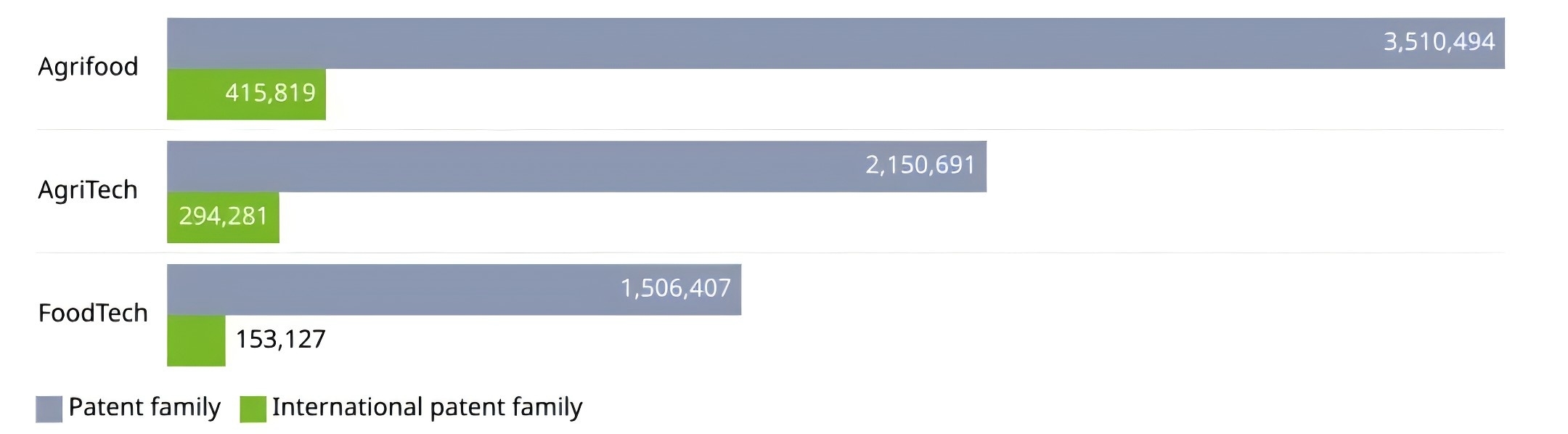
Task: Click the 415,819 value label
Action: [x=270, y=93]
